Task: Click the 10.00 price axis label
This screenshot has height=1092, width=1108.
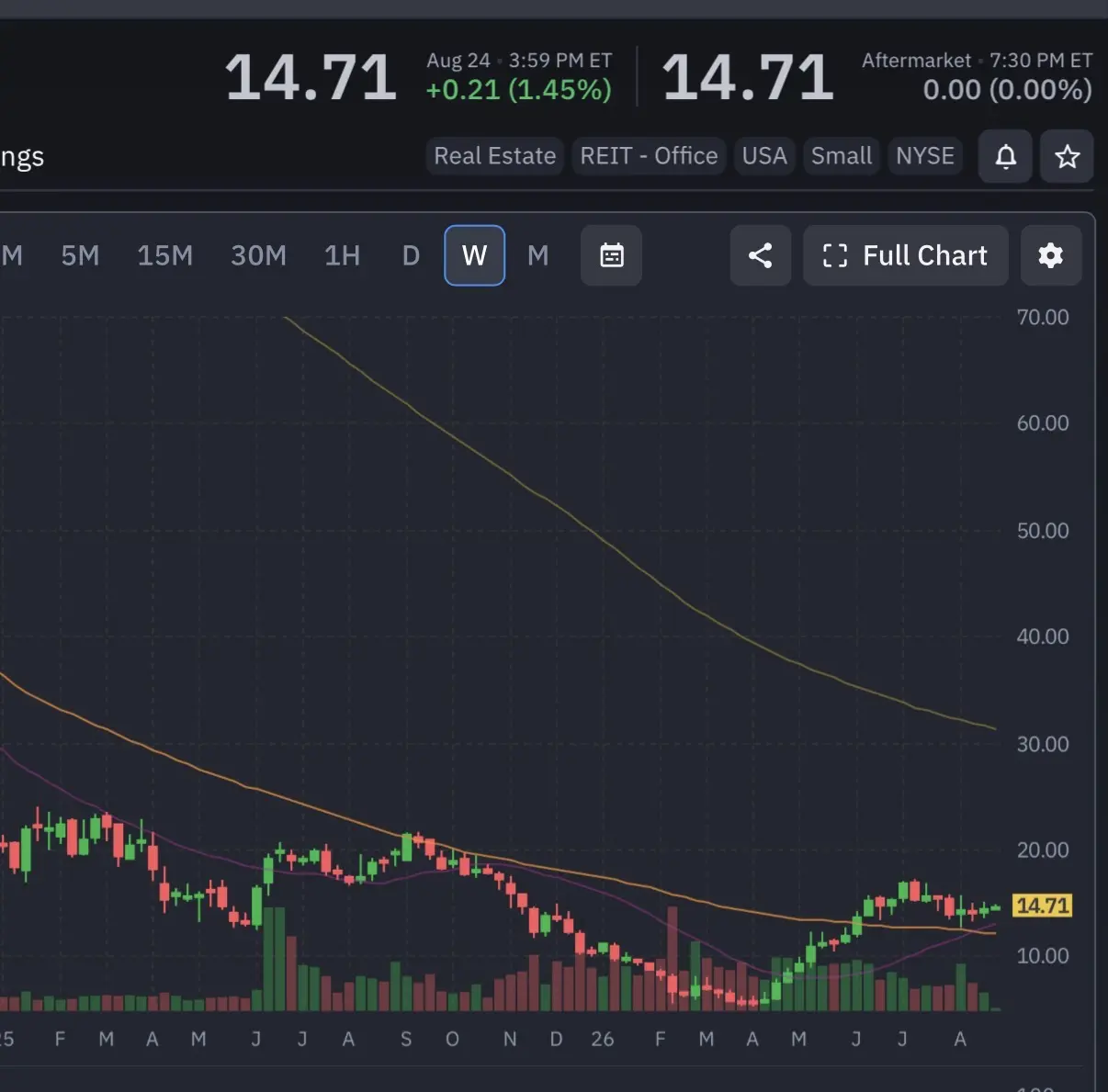Action: [x=1043, y=956]
